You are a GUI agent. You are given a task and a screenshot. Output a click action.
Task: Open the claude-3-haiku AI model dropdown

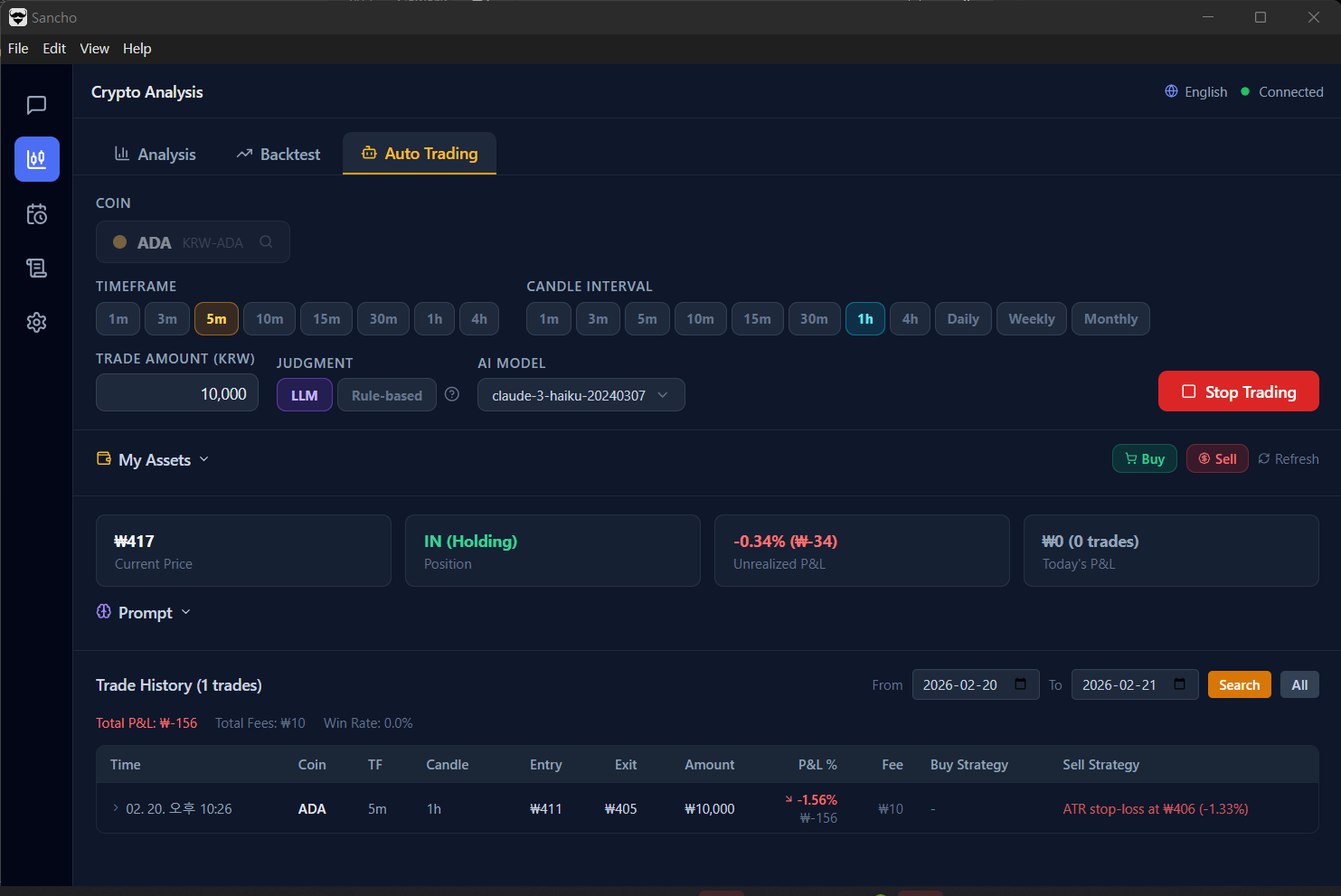click(581, 394)
